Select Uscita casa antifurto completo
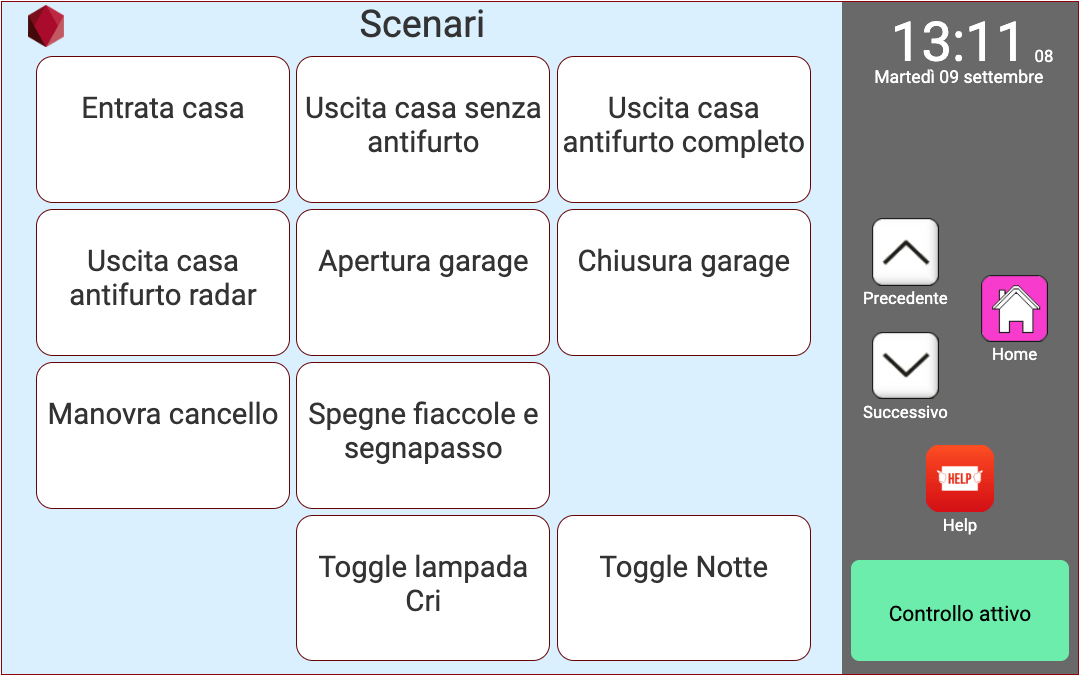 pyautogui.click(x=684, y=129)
